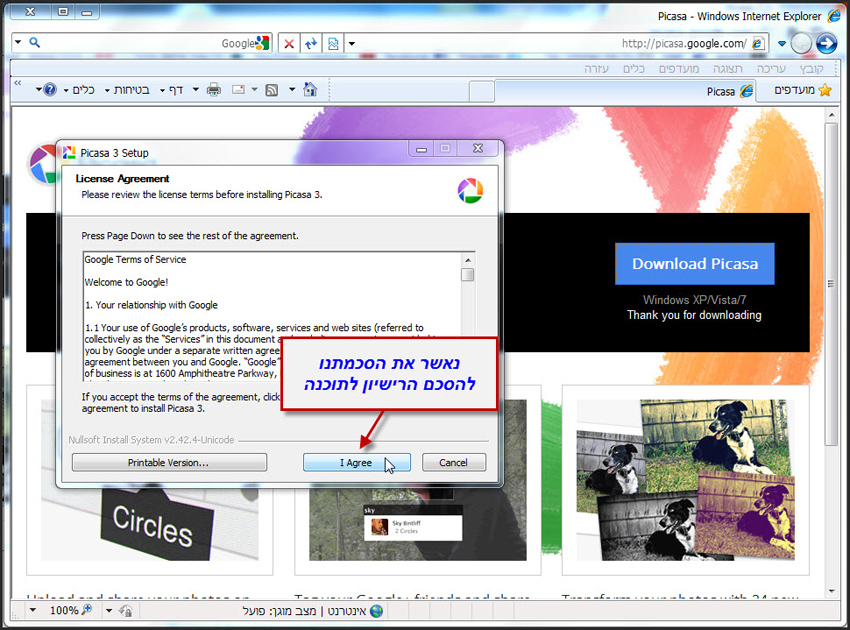Click the status bar security shield icon
Image resolution: width=850 pixels, height=630 pixels.
coord(126,611)
